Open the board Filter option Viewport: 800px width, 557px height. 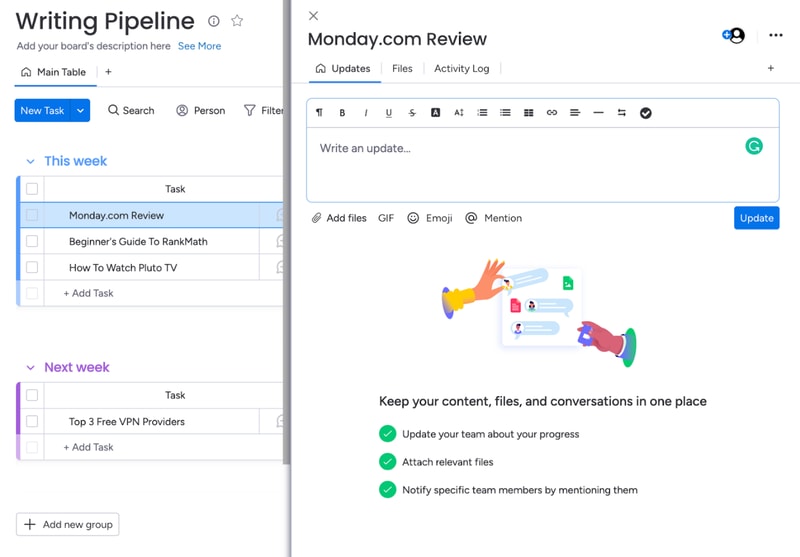[264, 110]
